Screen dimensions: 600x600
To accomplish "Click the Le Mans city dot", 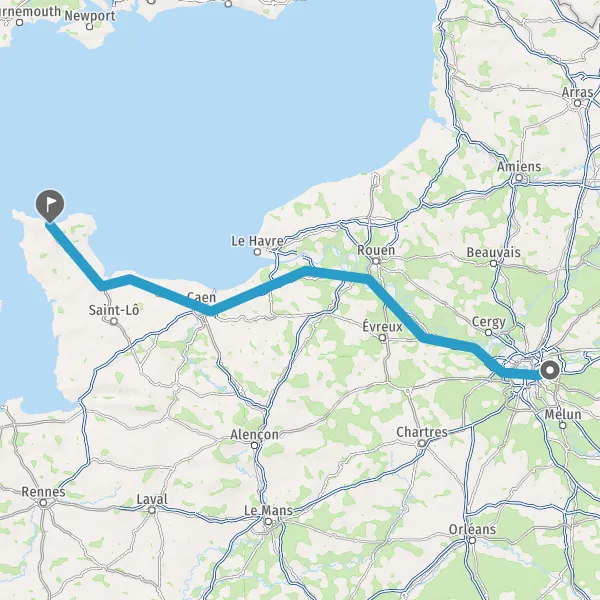I will tap(269, 522).
